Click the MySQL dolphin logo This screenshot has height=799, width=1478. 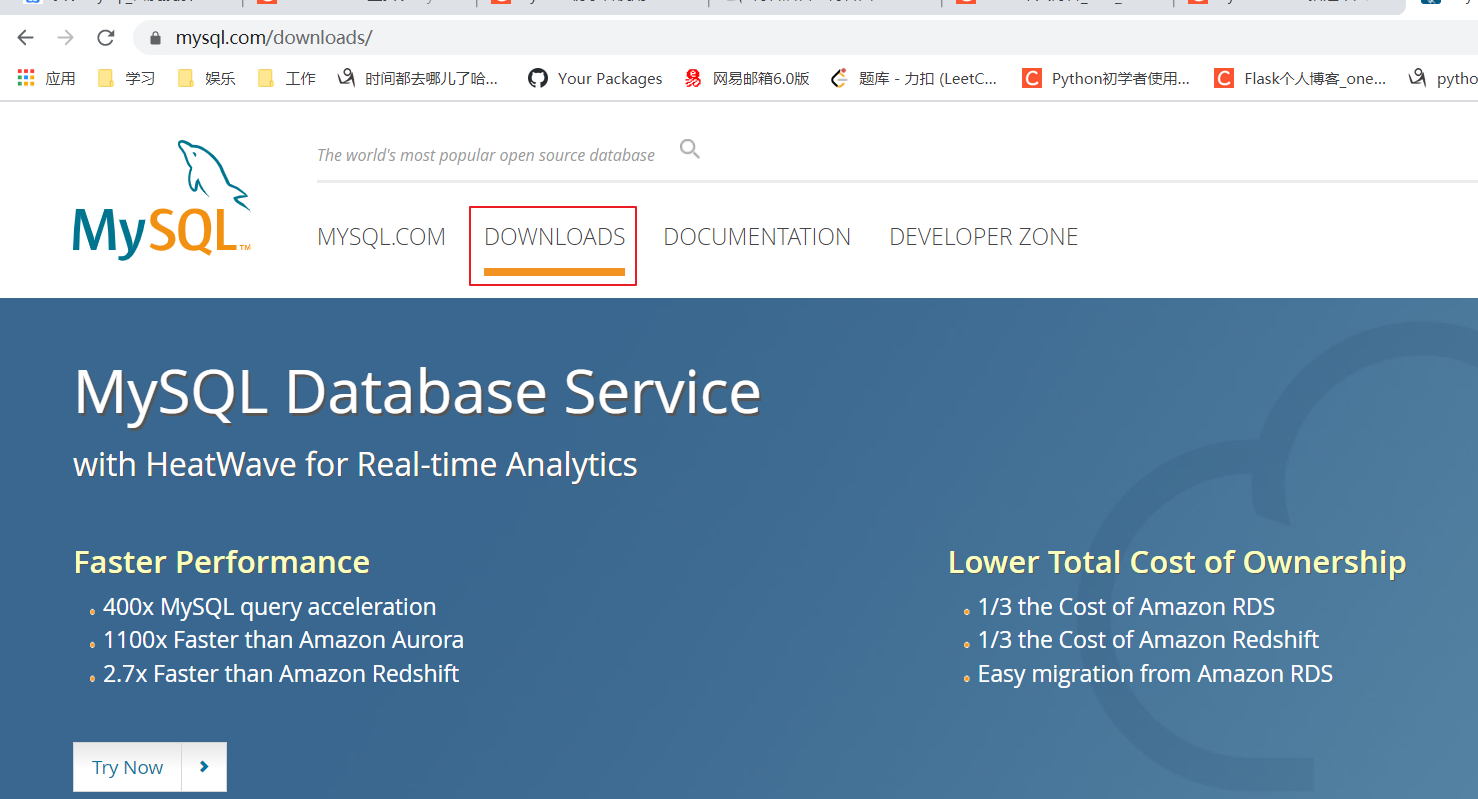[x=162, y=199]
